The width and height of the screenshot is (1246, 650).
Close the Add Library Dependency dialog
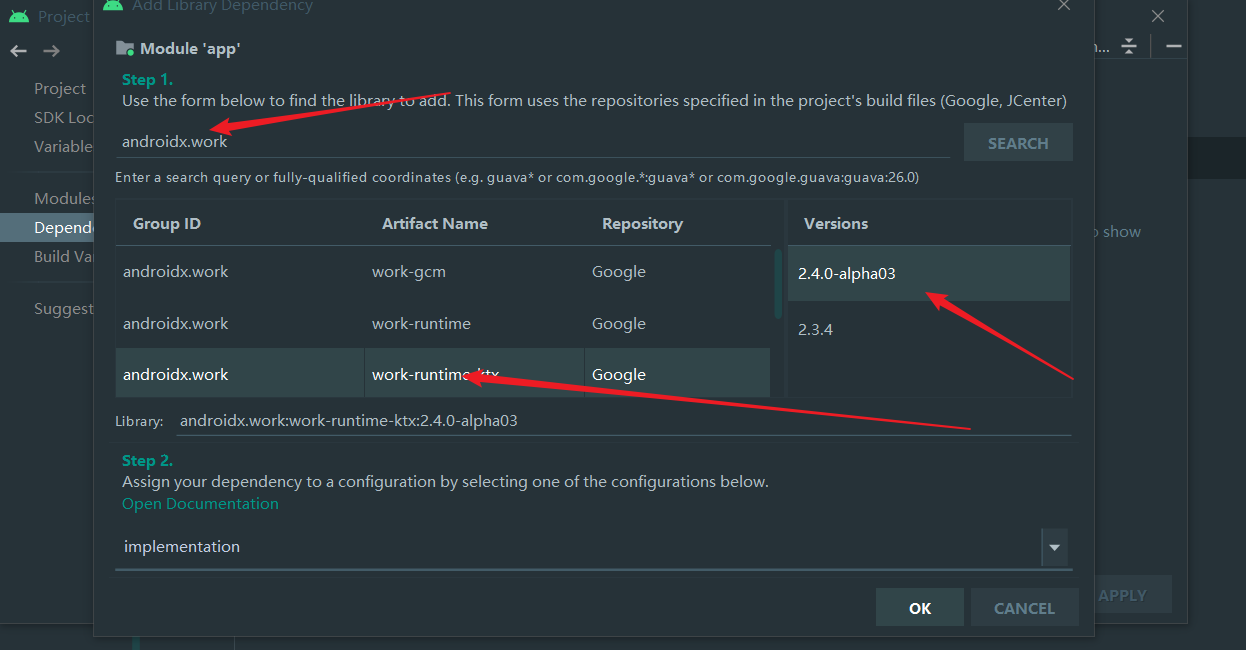click(1064, 5)
